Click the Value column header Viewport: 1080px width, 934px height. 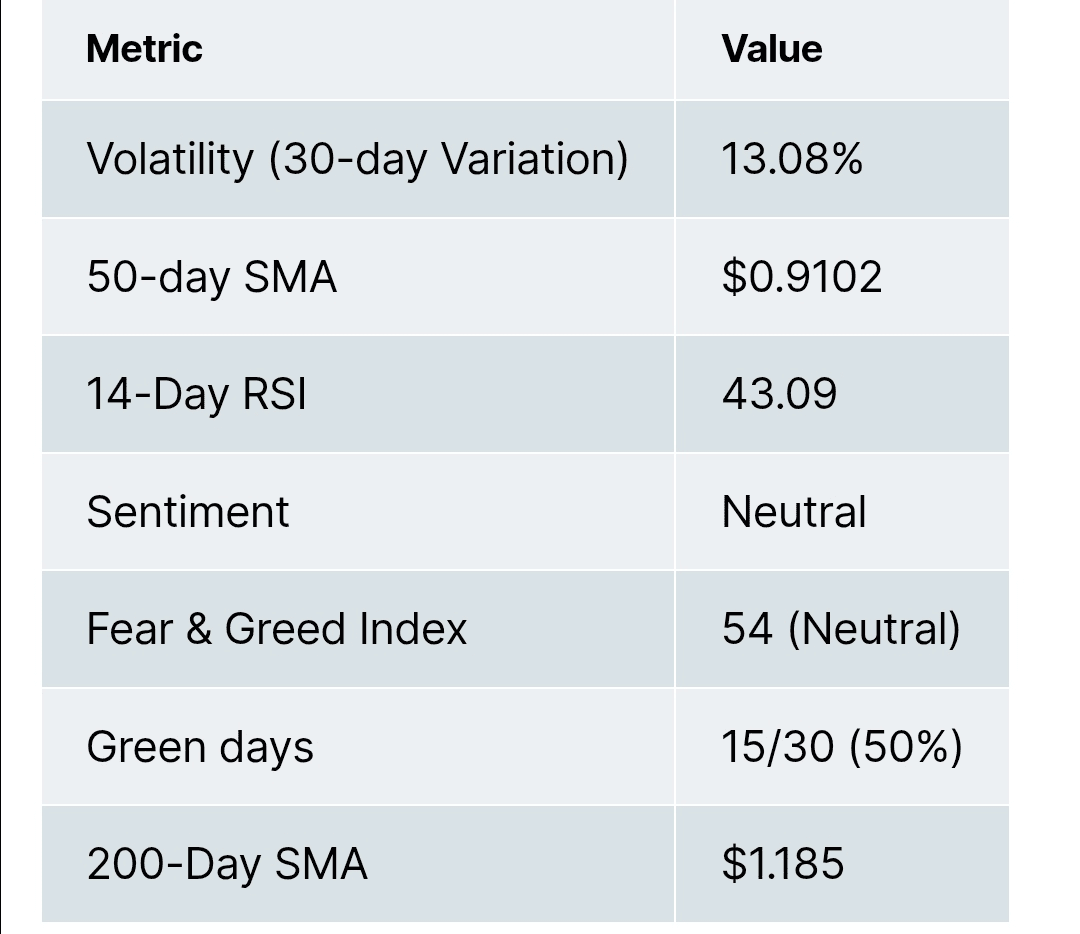[772, 49]
